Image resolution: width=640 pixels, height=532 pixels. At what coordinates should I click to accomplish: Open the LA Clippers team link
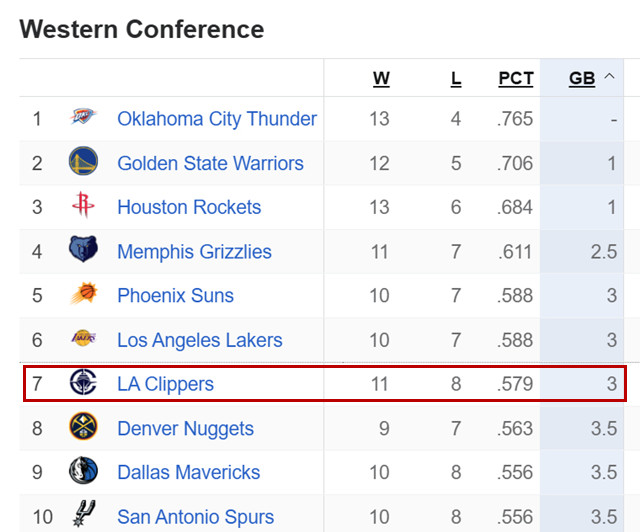point(165,384)
